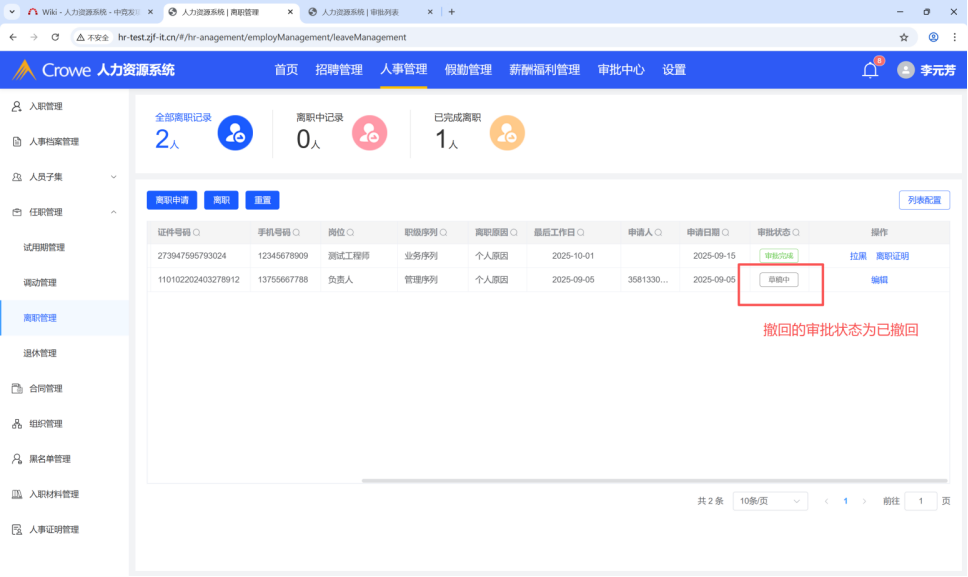The height and width of the screenshot is (577, 968).
Task: Click the 离职申请 button
Action: (172, 200)
